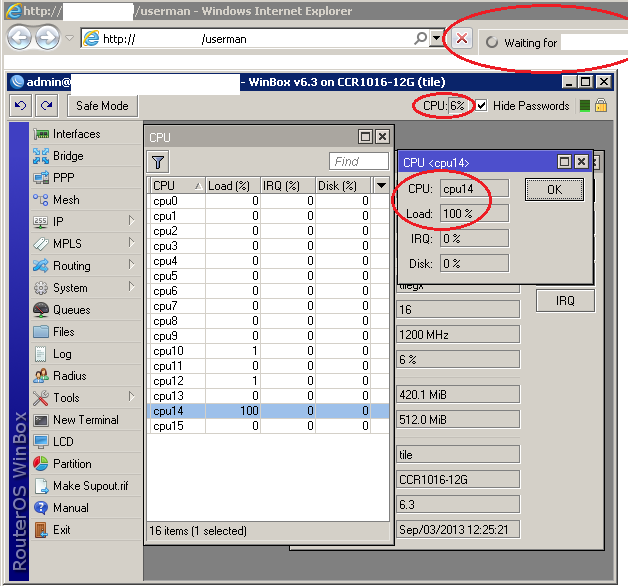Click the red X stop loading button
This screenshot has height=586, width=628.
[461, 38]
